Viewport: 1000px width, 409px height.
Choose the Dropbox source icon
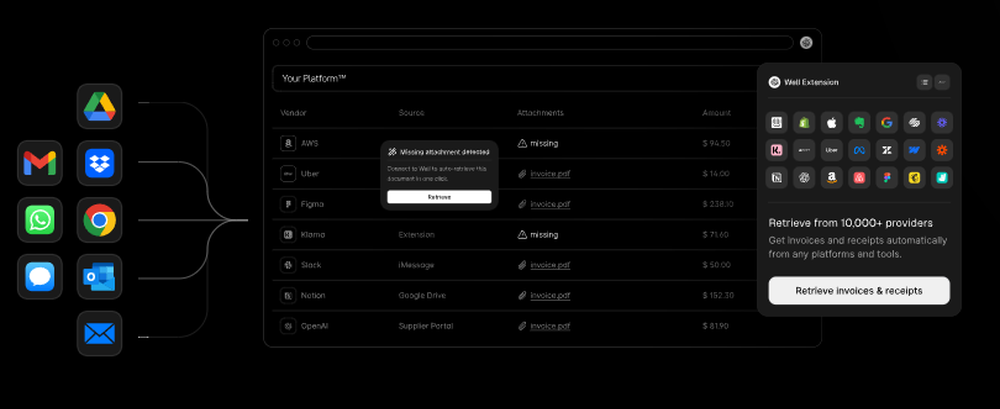click(x=99, y=163)
